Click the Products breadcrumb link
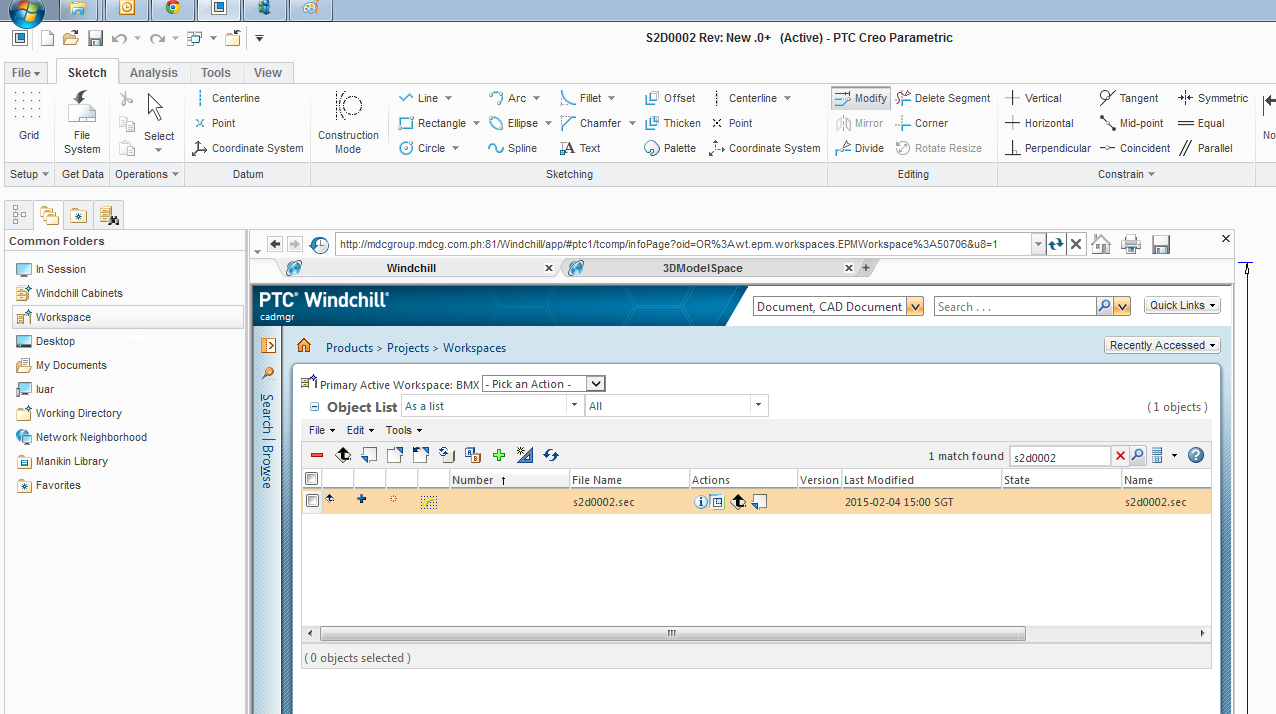The image size is (1276, 714). [x=349, y=348]
